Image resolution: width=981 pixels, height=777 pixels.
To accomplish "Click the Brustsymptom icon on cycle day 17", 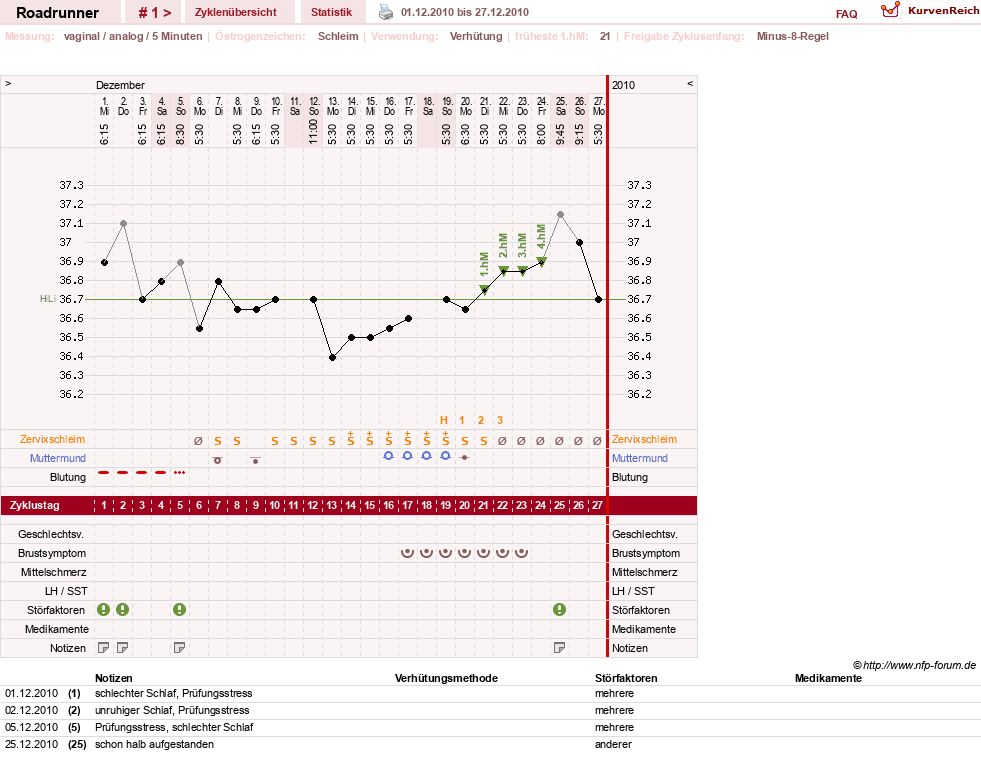I will pos(407,552).
